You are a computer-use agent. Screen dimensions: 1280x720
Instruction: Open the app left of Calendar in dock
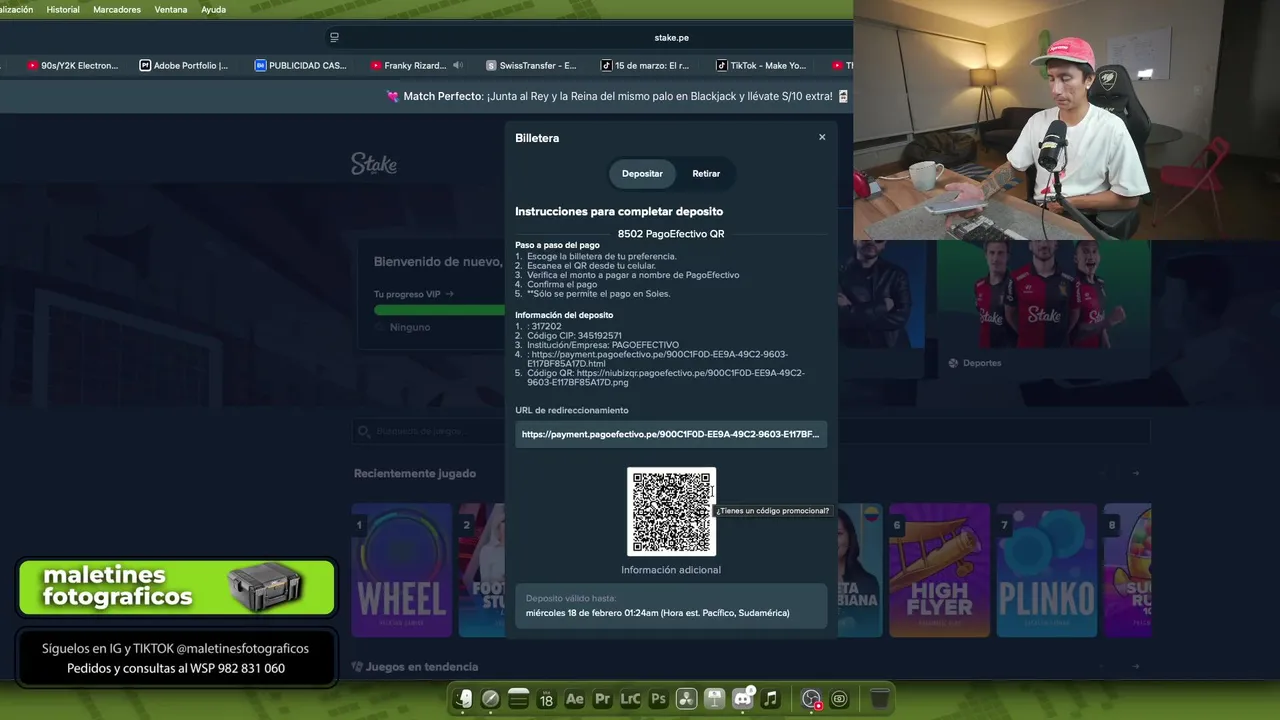click(518, 699)
